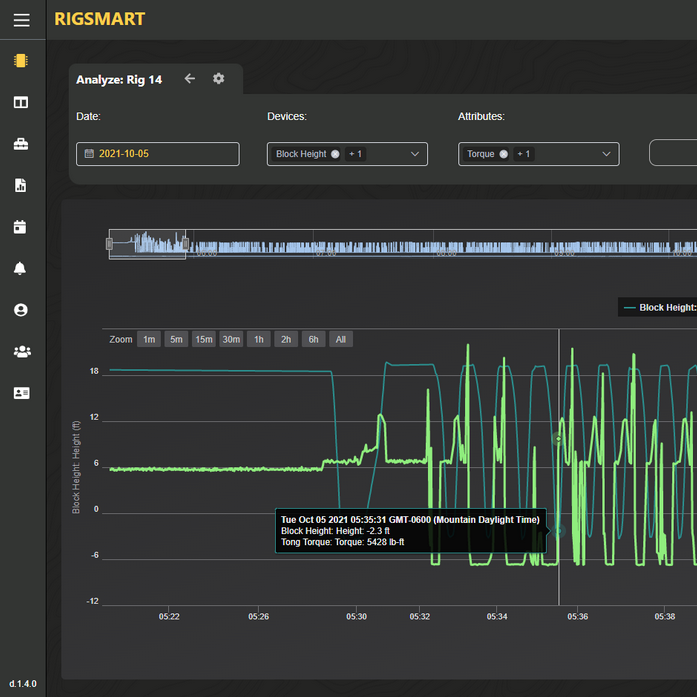The width and height of the screenshot is (697, 697).
Task: Set zoom to 1m
Action: (149, 340)
